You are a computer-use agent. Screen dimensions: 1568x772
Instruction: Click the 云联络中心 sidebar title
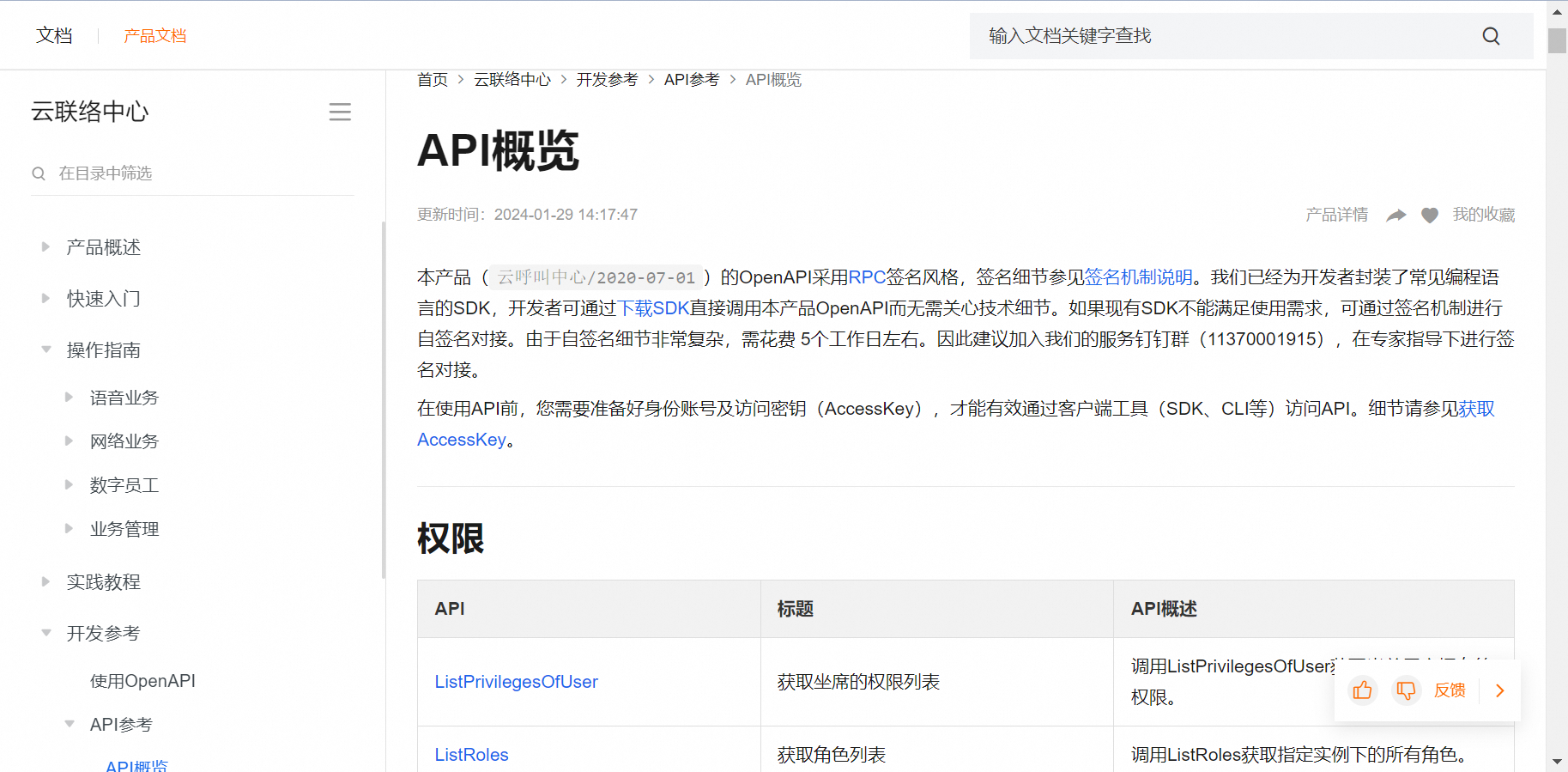pos(90,112)
